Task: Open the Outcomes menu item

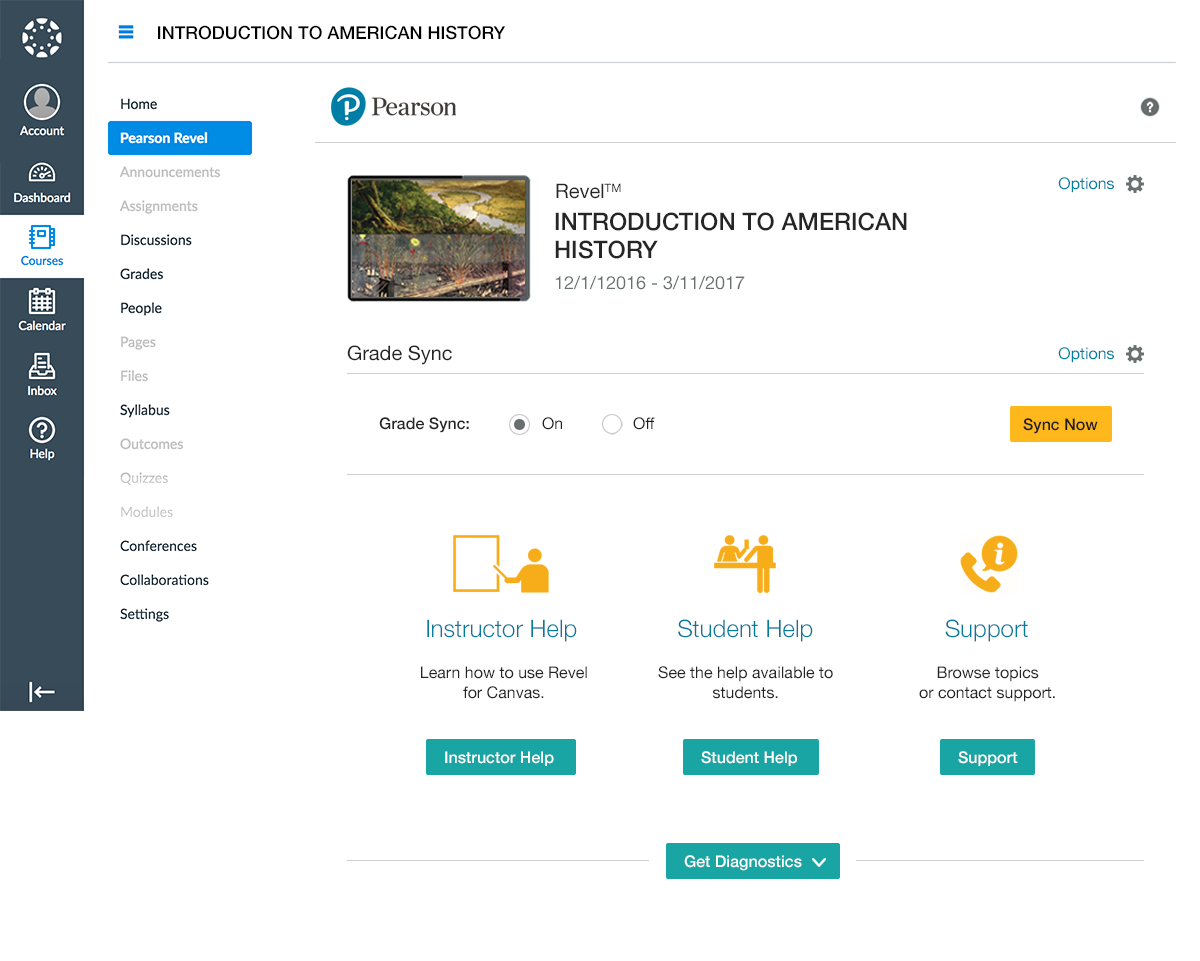Action: point(152,444)
